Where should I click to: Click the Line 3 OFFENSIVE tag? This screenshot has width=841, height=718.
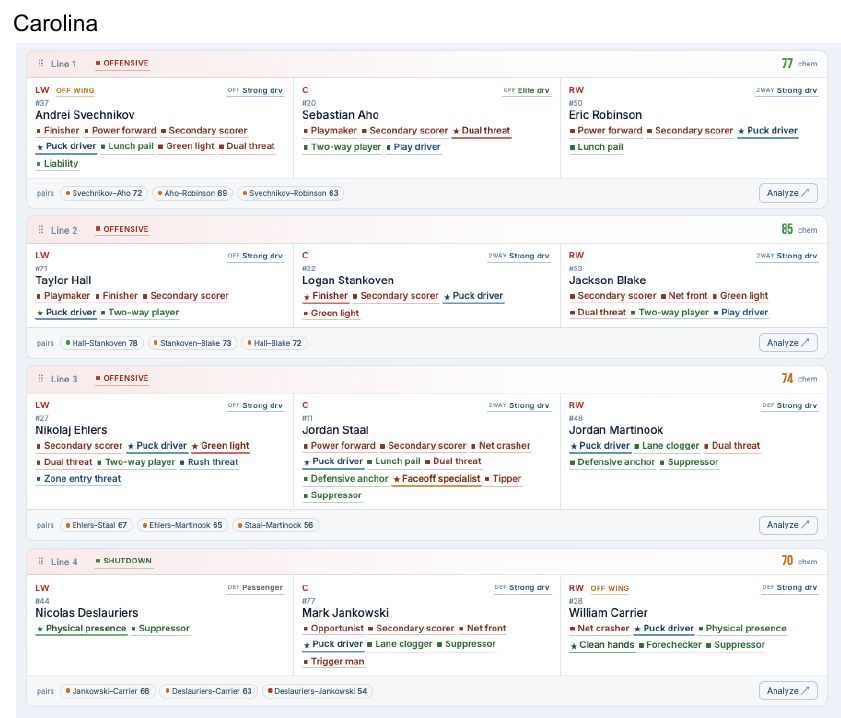[122, 379]
